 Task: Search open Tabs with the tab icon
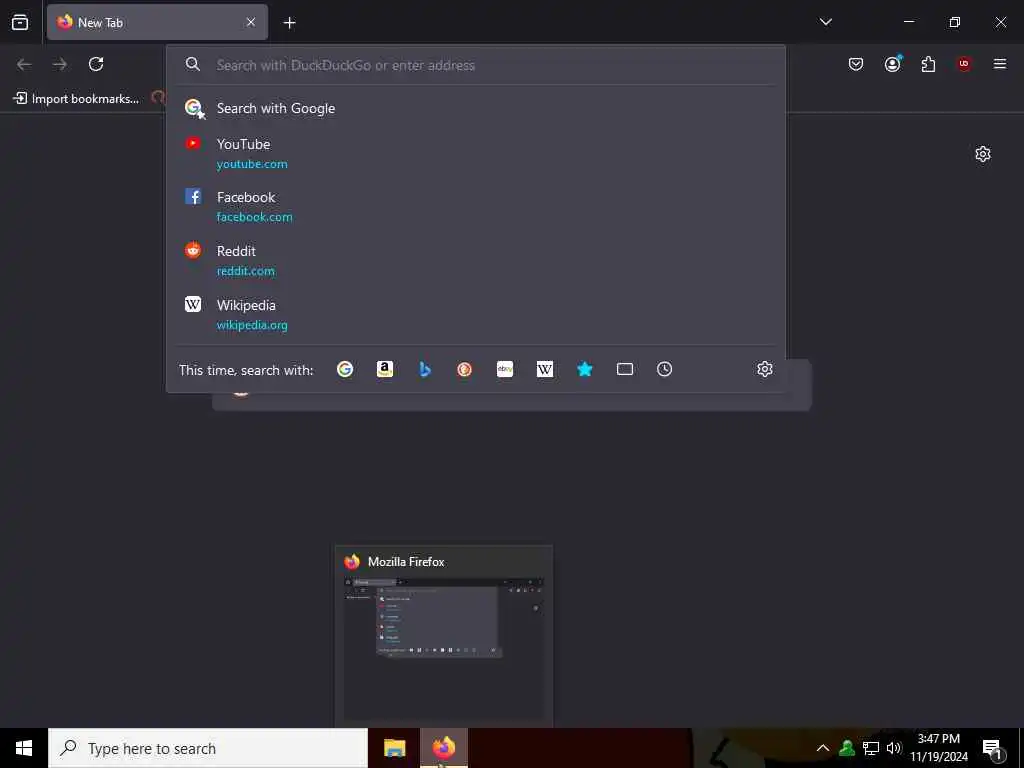[x=624, y=370]
